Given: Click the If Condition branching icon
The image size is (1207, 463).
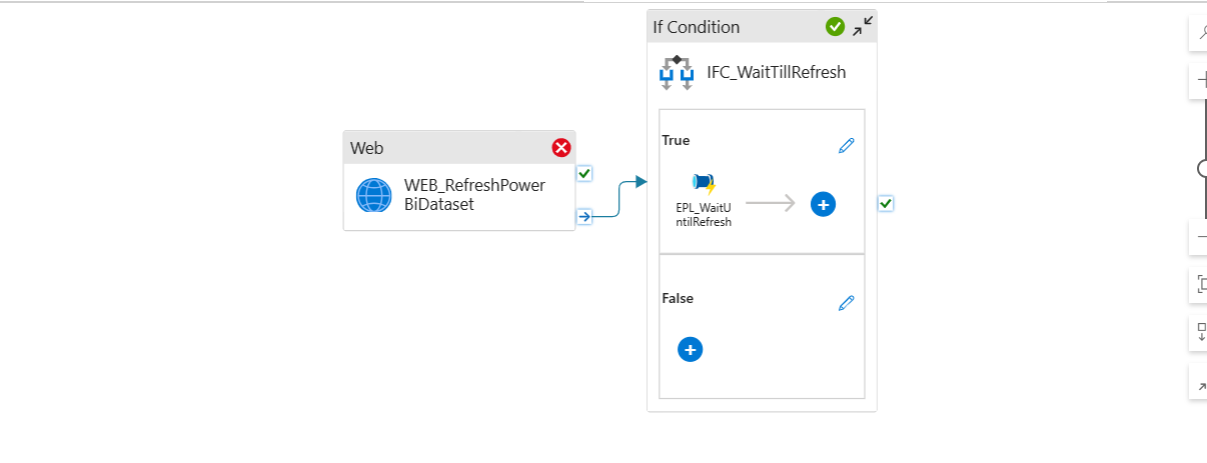Looking at the screenshot, I should click(677, 72).
